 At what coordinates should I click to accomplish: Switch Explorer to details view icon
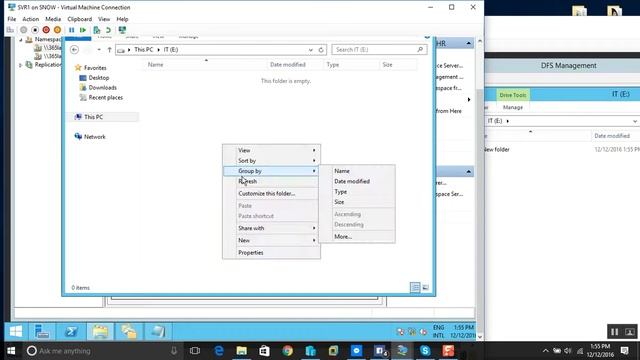(415, 287)
